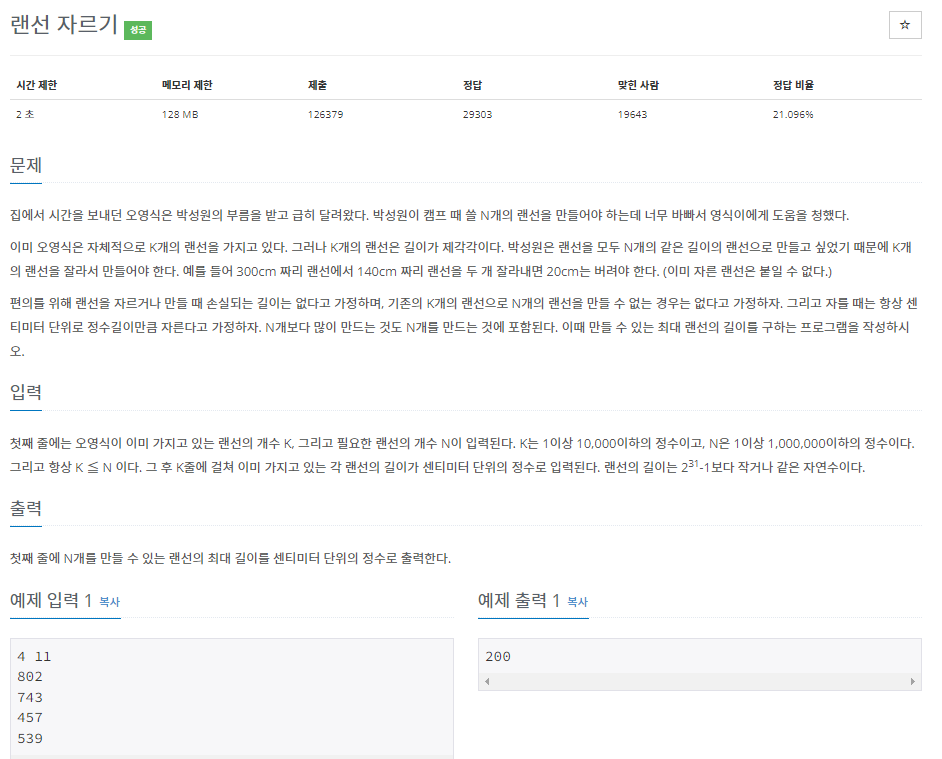The height and width of the screenshot is (759, 942).
Task: Click the submission count 126379
Action: (x=326, y=114)
